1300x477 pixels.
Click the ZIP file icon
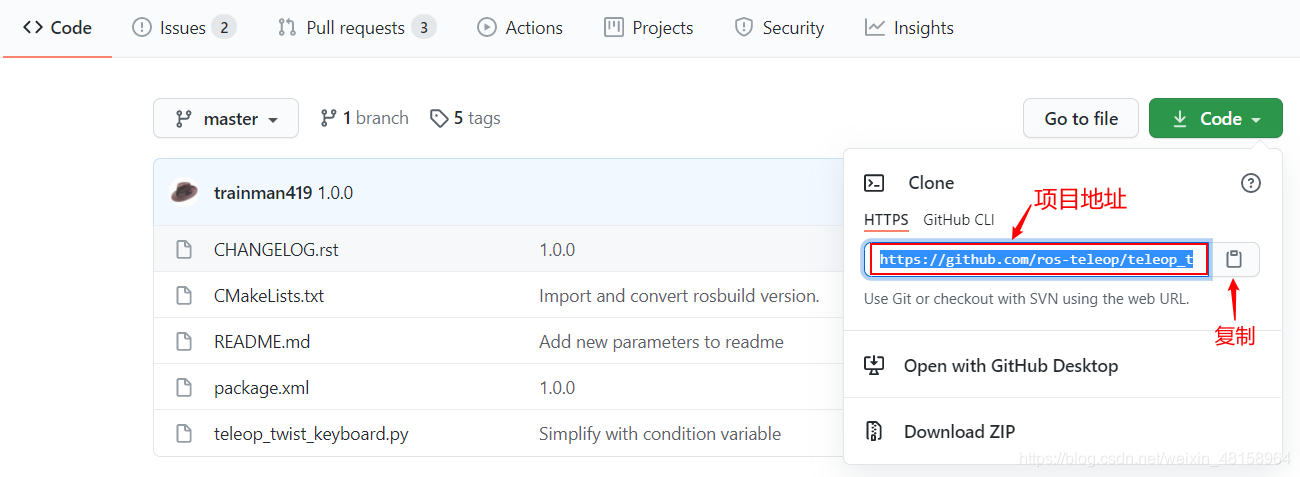tap(874, 432)
